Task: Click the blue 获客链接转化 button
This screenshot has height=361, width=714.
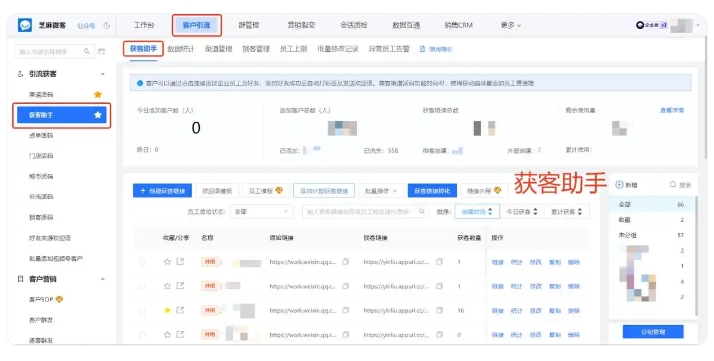Action: [x=432, y=191]
